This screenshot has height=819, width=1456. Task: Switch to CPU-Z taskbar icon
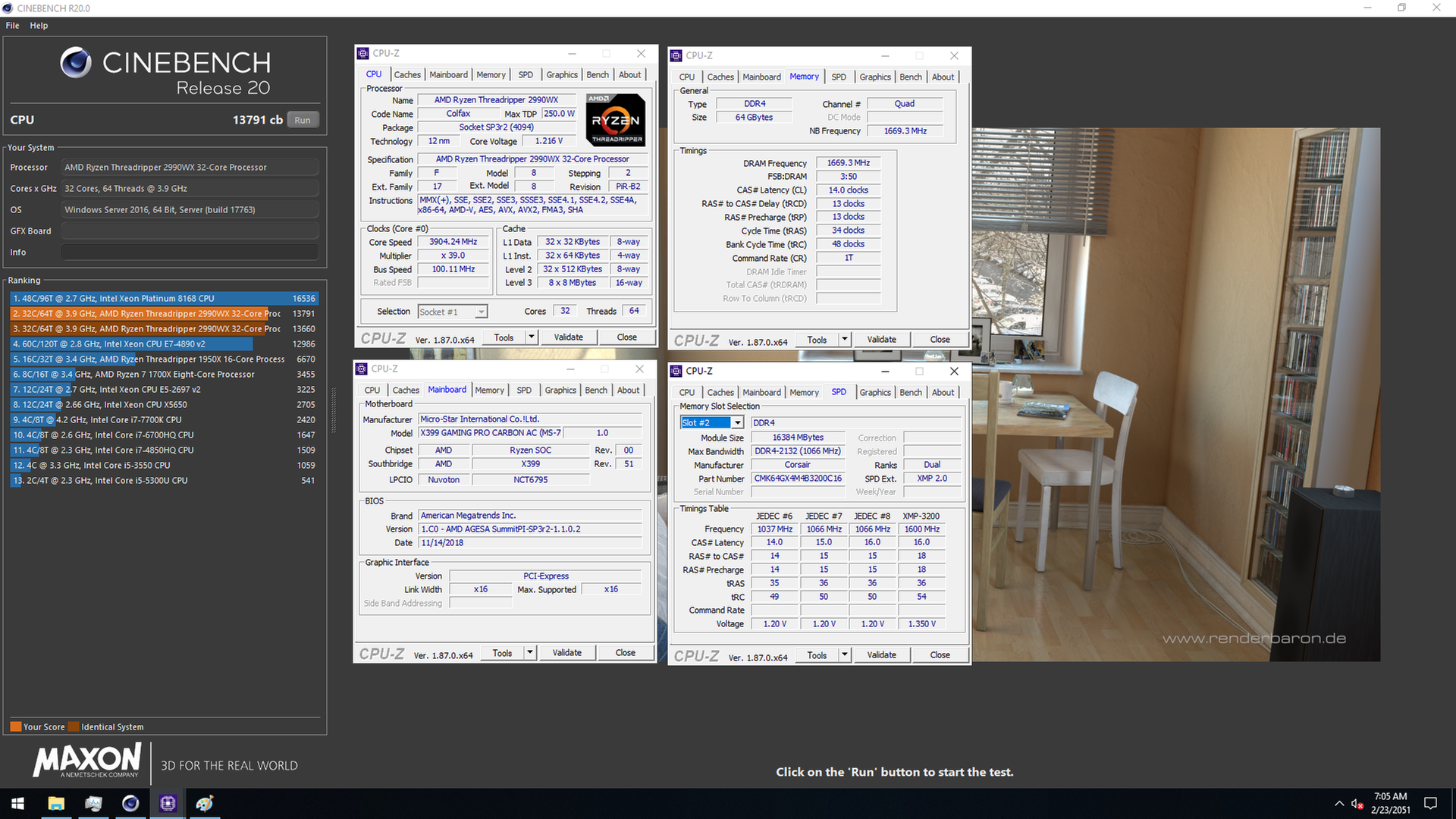click(x=168, y=804)
